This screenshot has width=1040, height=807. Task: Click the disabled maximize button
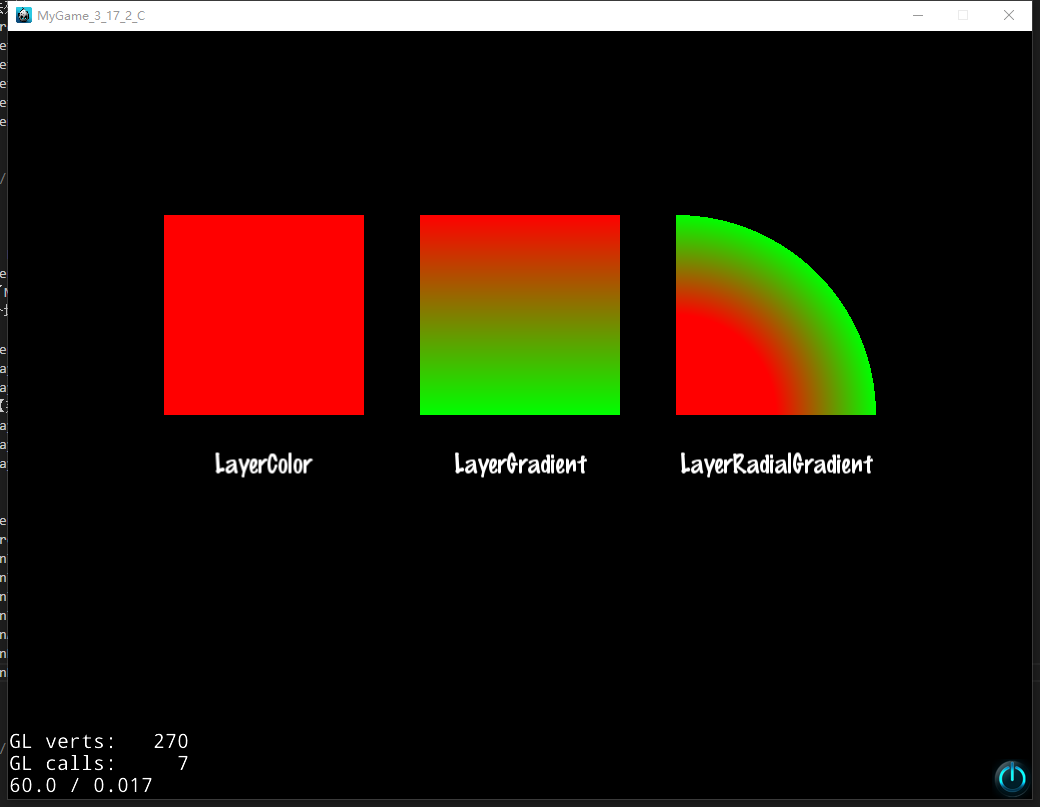coord(963,15)
